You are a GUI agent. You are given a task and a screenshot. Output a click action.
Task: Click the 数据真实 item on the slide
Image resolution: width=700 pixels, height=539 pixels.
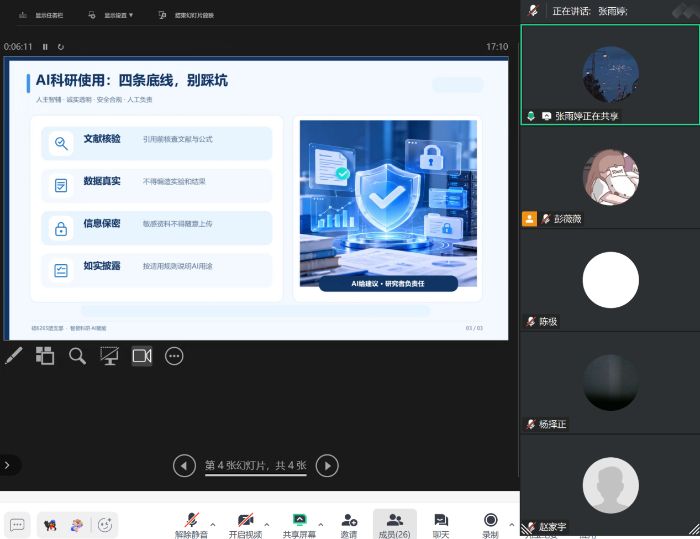tap(157, 186)
